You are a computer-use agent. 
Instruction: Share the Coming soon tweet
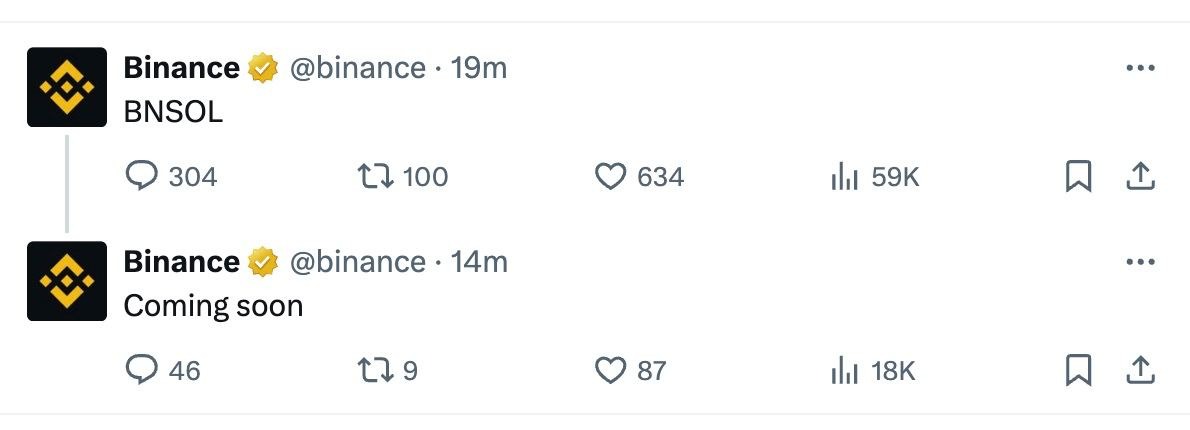(1141, 371)
